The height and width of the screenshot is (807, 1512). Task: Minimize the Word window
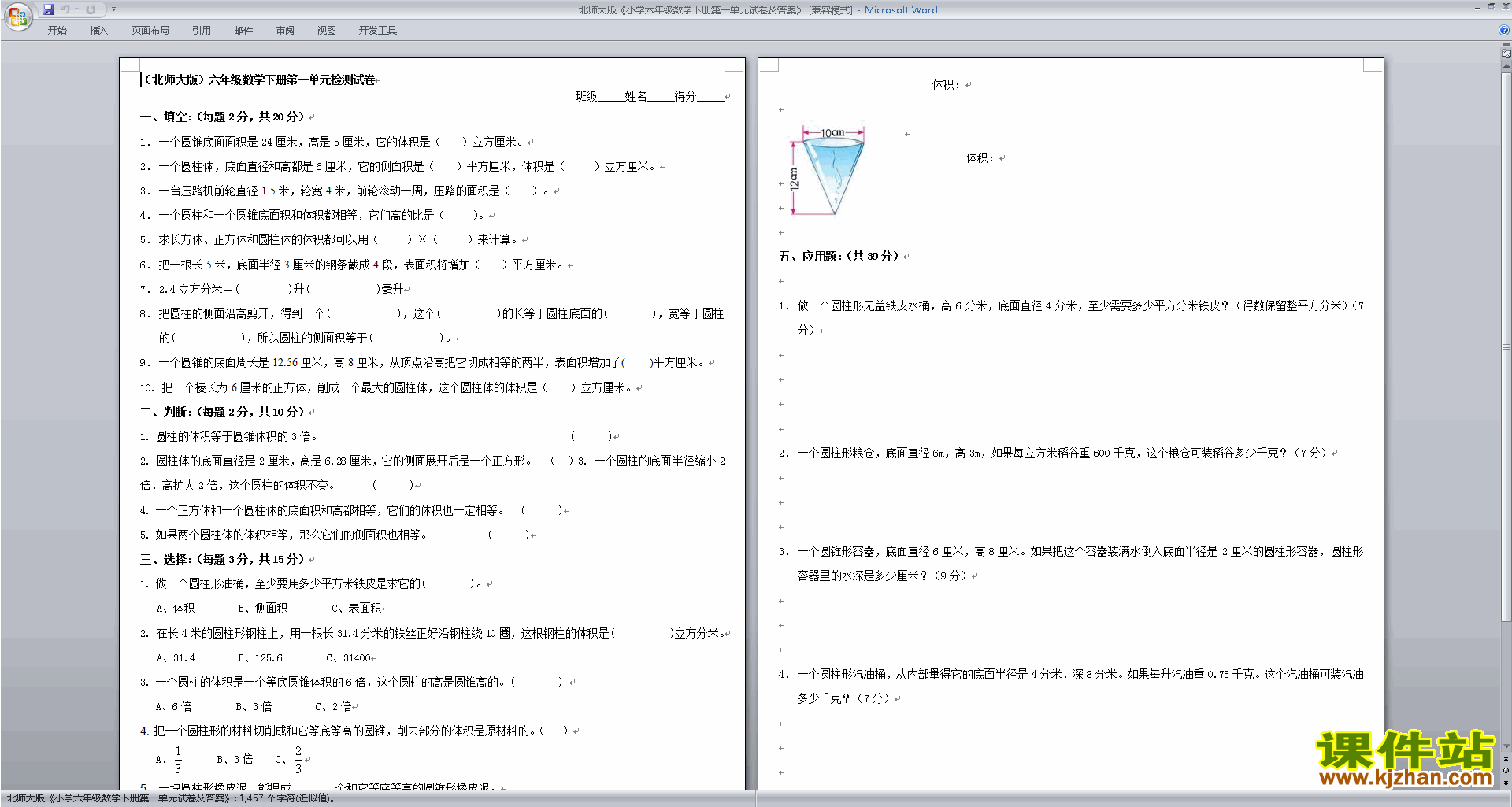[x=1477, y=7]
